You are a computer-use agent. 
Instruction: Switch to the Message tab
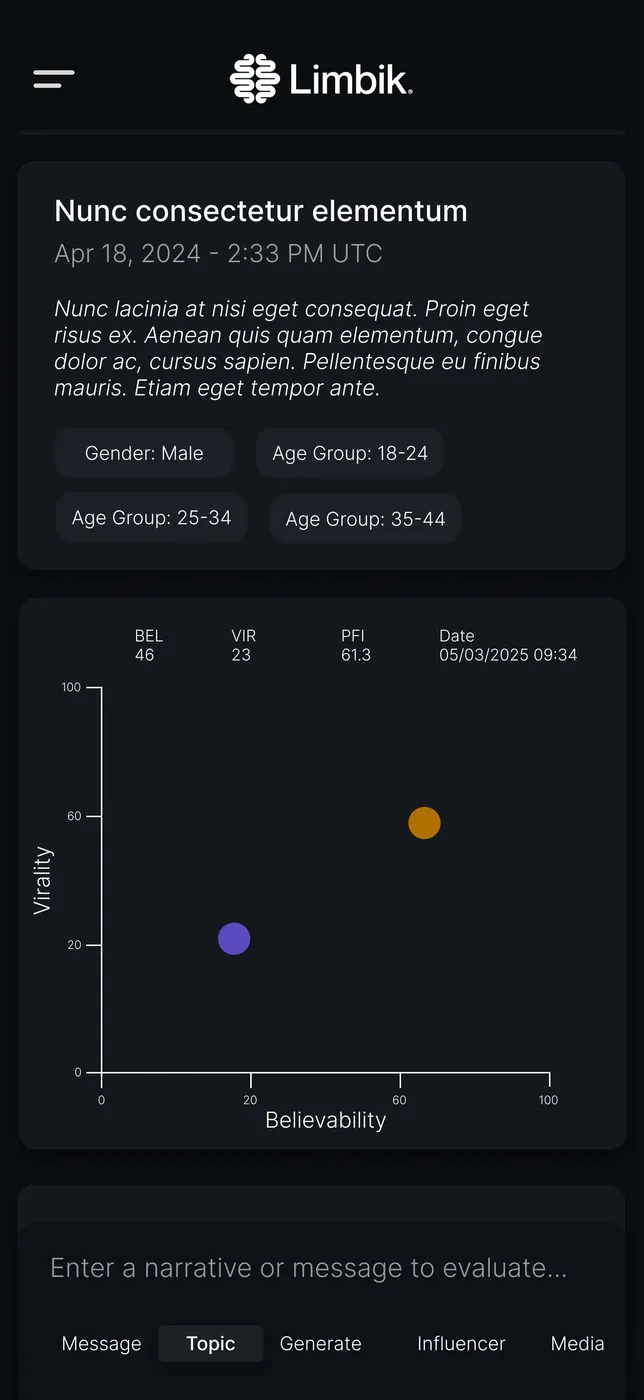click(102, 1344)
